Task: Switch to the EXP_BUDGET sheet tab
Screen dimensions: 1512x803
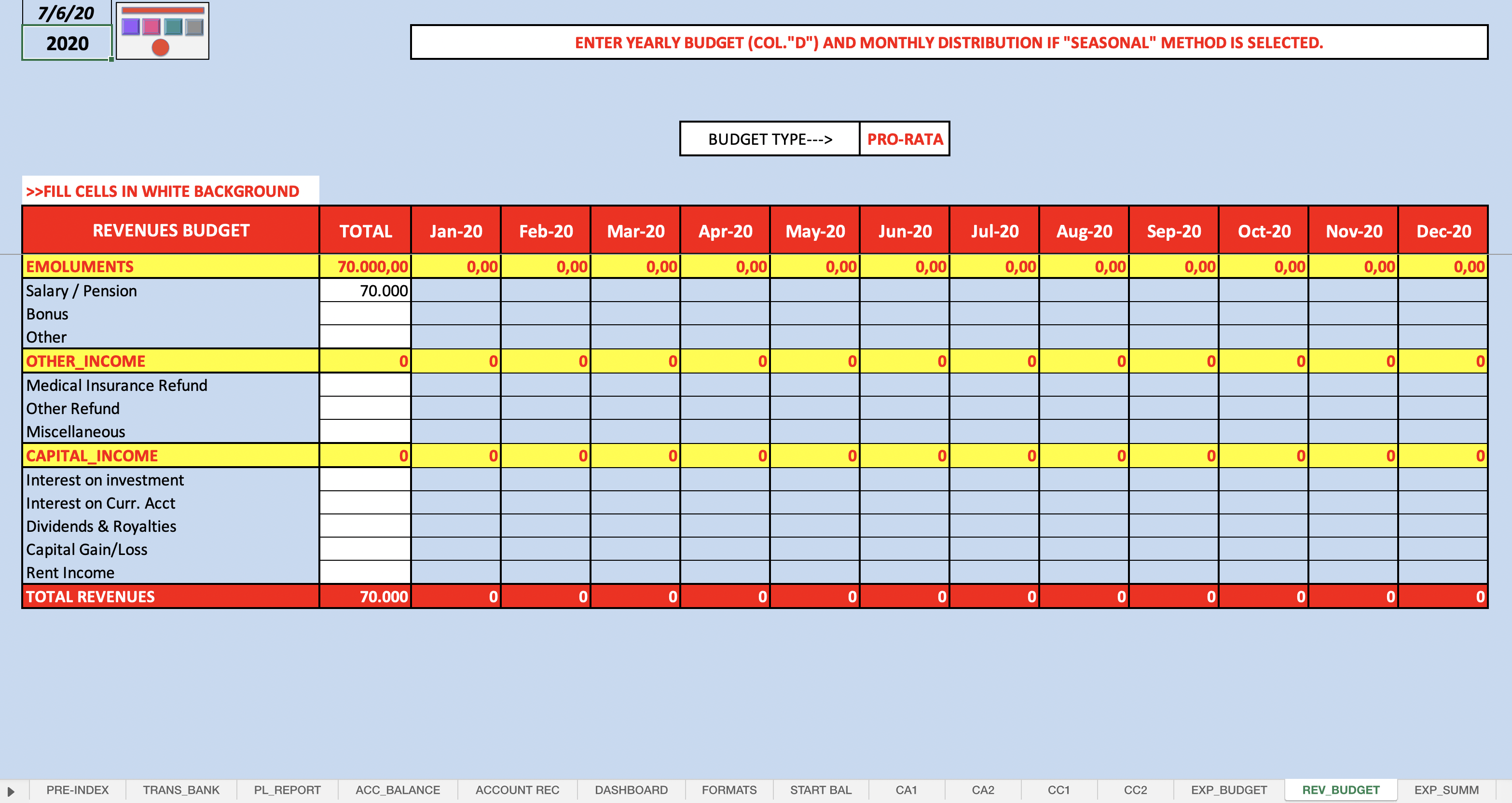Action: pyautogui.click(x=1229, y=790)
